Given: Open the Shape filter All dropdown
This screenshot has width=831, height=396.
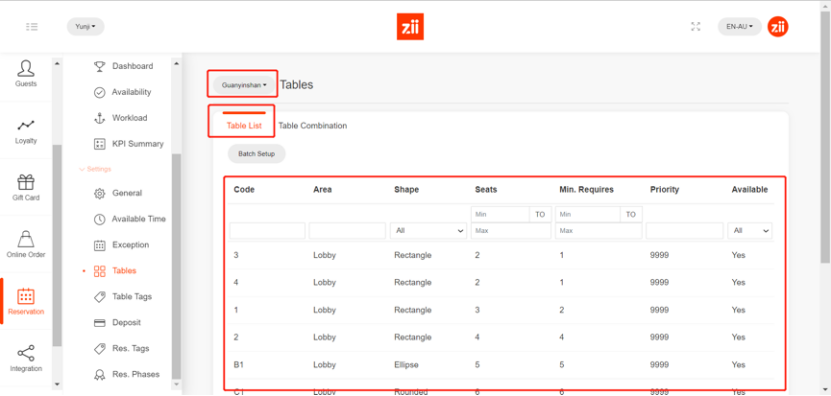Looking at the screenshot, I should 428,231.
